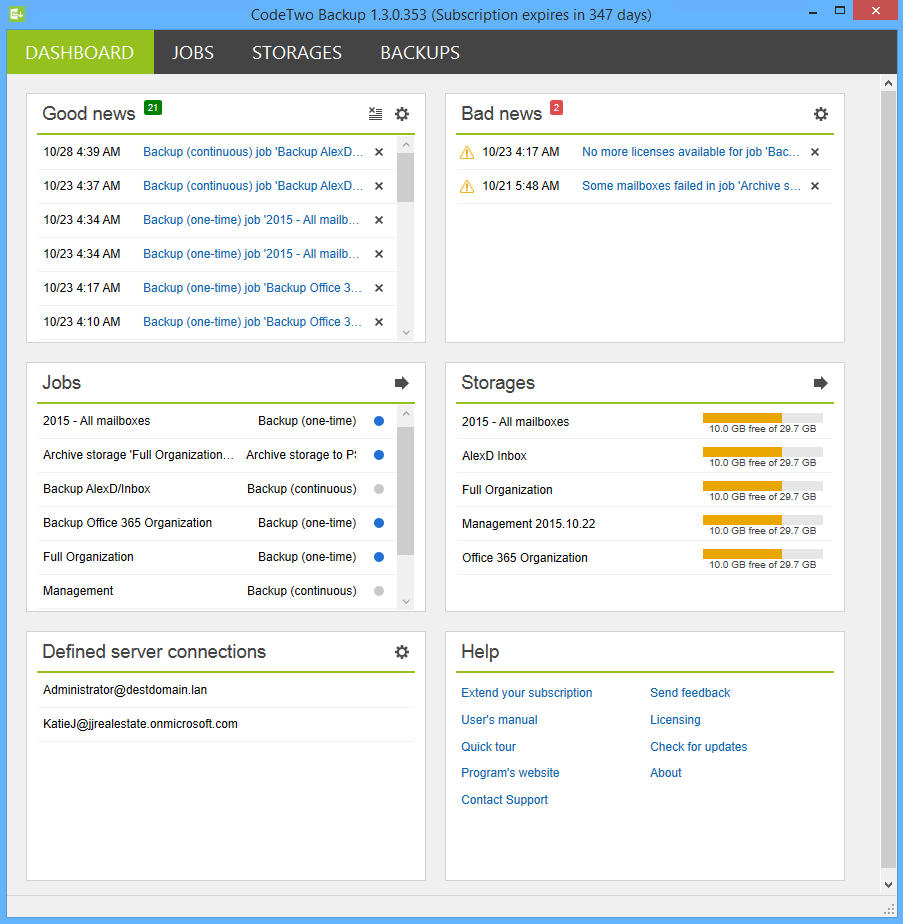Go to Storages via panel arrow icon
Screen dimensions: 903x924
click(x=820, y=383)
